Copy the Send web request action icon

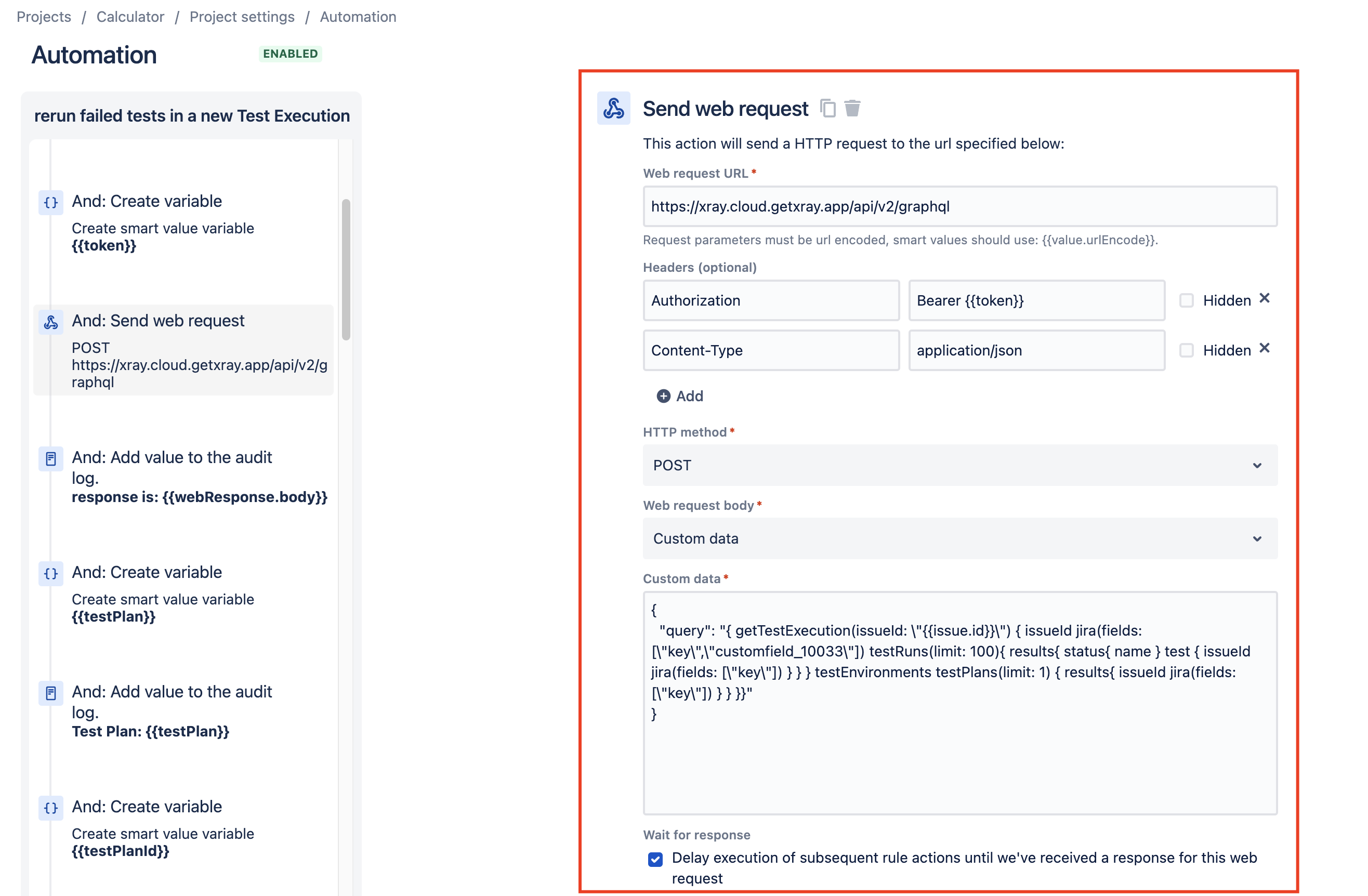(x=827, y=108)
